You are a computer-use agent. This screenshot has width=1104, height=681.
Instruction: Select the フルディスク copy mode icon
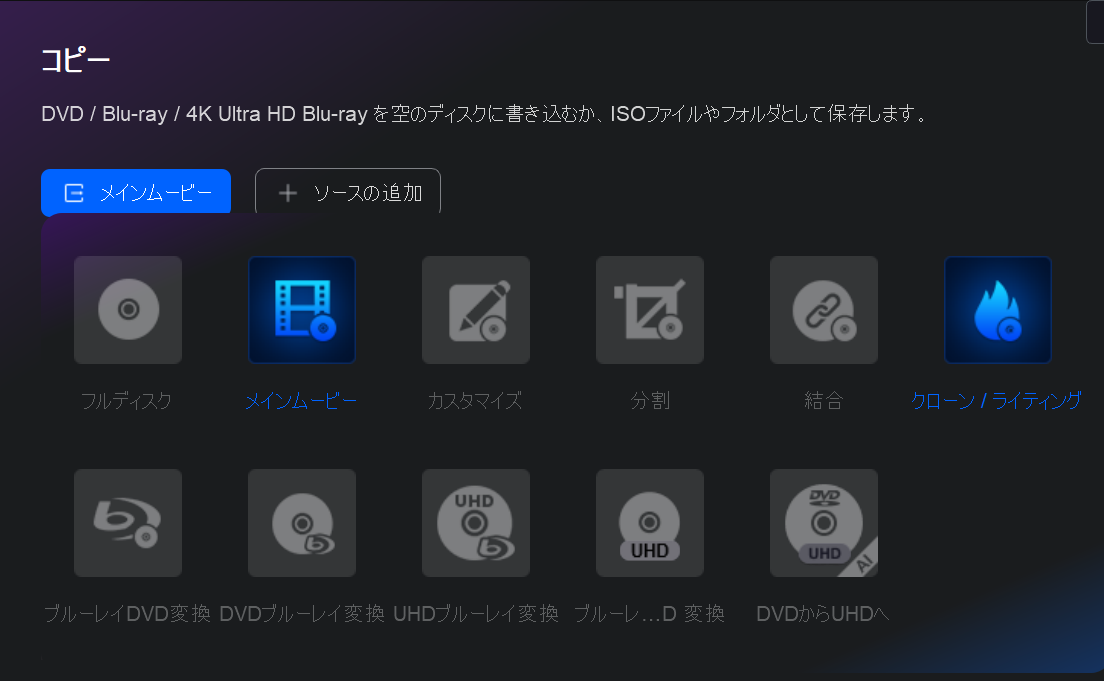(128, 310)
